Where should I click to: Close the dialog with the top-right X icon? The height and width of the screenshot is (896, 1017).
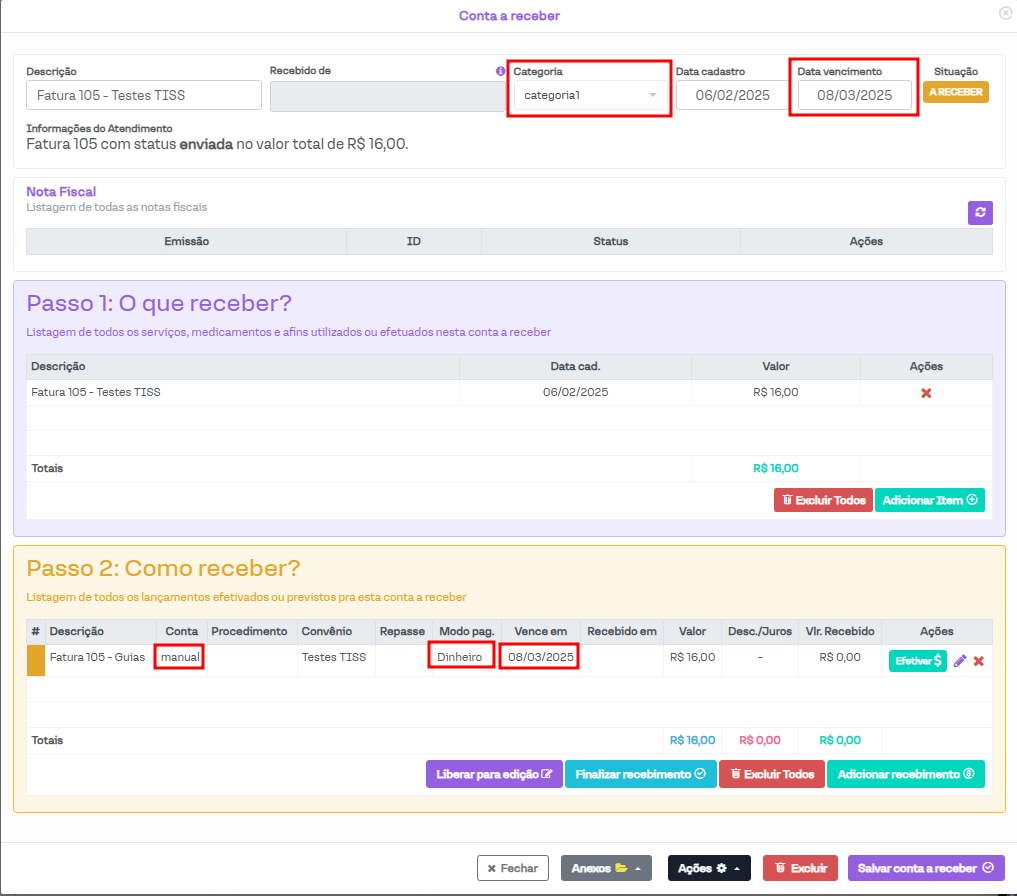point(1005,13)
